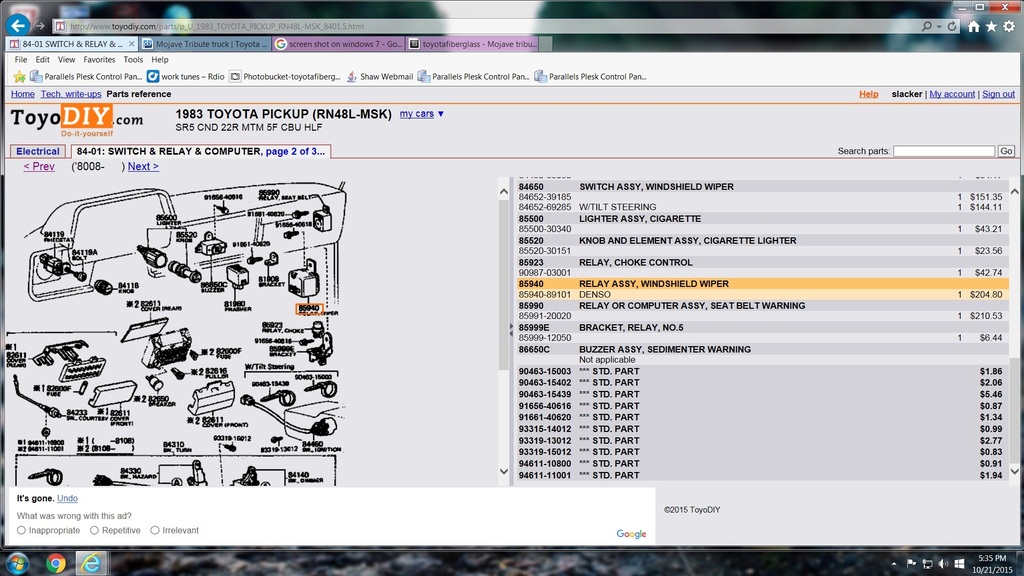Screen dimensions: 1024x576
Task: Click parts list scrollbar up arrow
Action: pos(1014,191)
